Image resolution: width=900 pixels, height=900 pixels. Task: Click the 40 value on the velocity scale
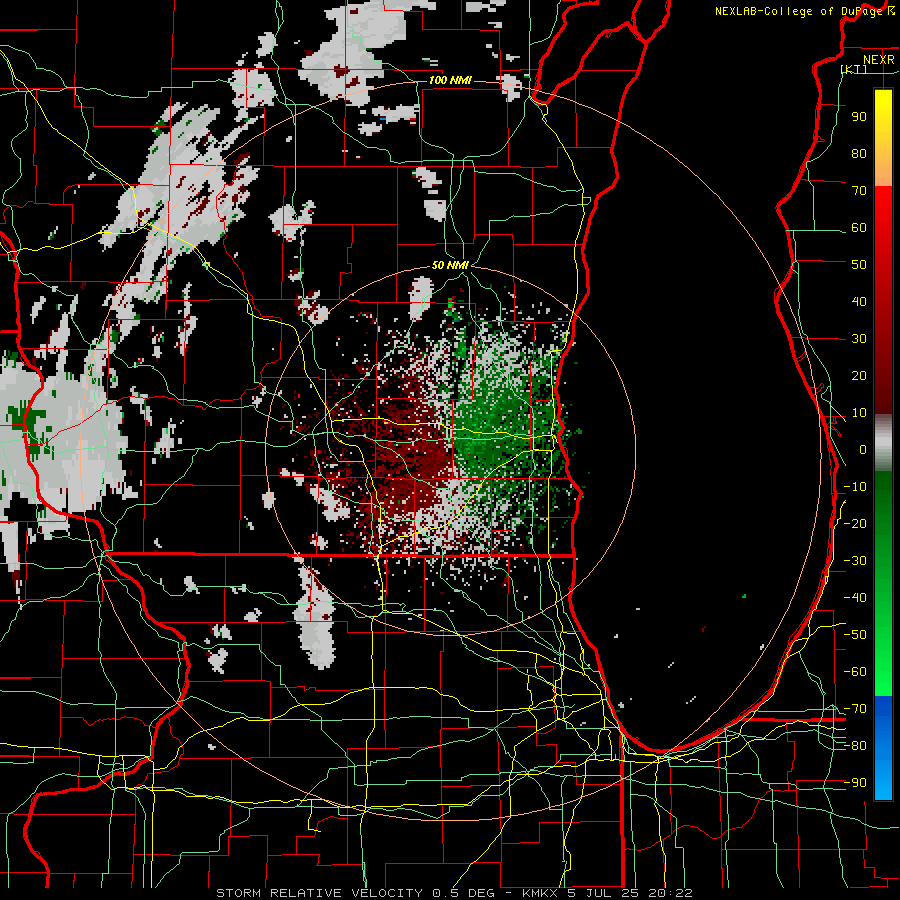tap(859, 301)
